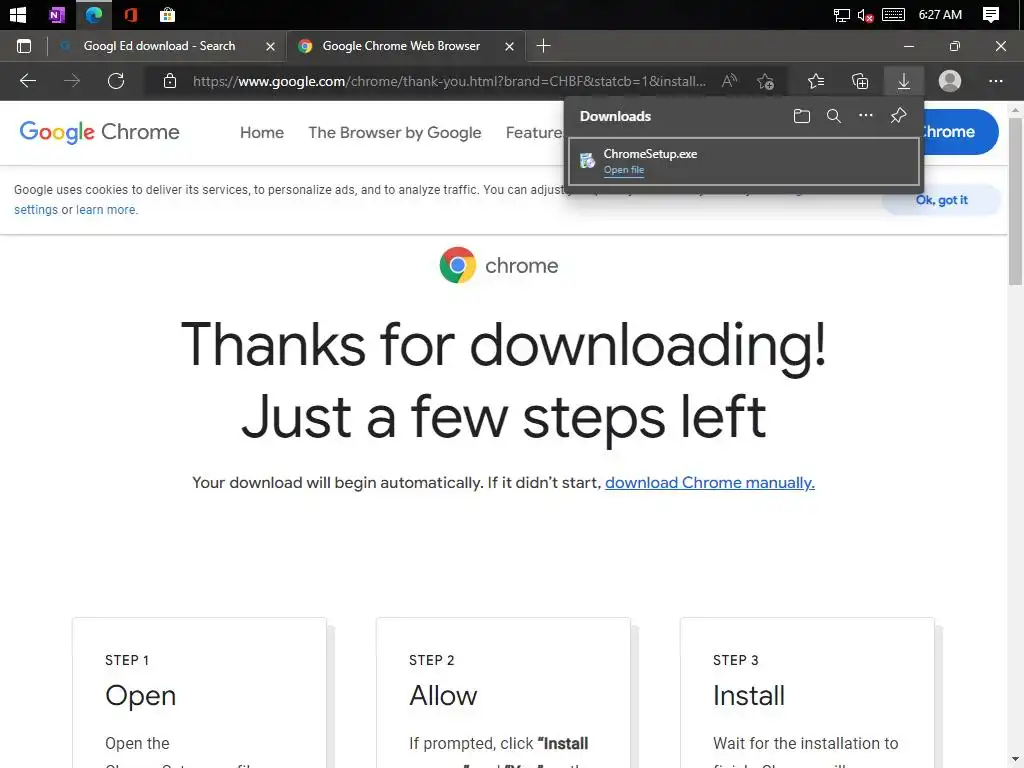Click the scrollbar down arrow
The image size is (1024, 768).
[1015, 760]
